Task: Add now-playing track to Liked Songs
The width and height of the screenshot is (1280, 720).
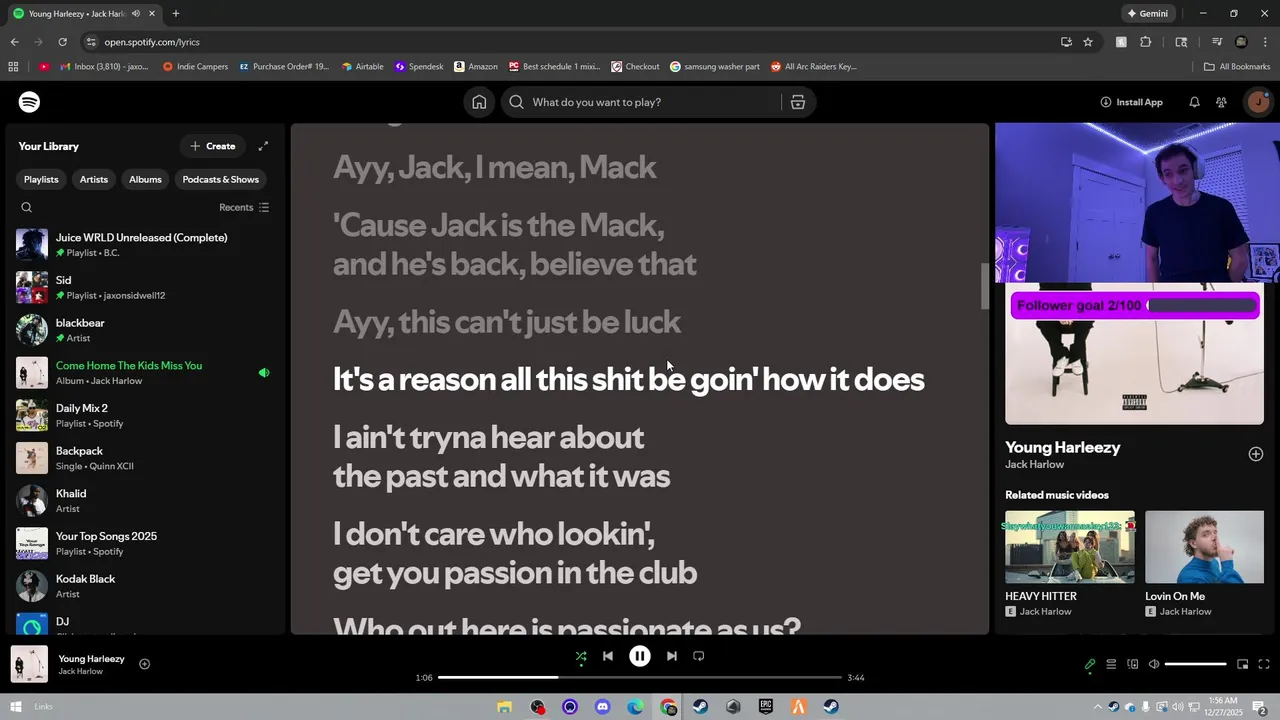Action: 144,664
